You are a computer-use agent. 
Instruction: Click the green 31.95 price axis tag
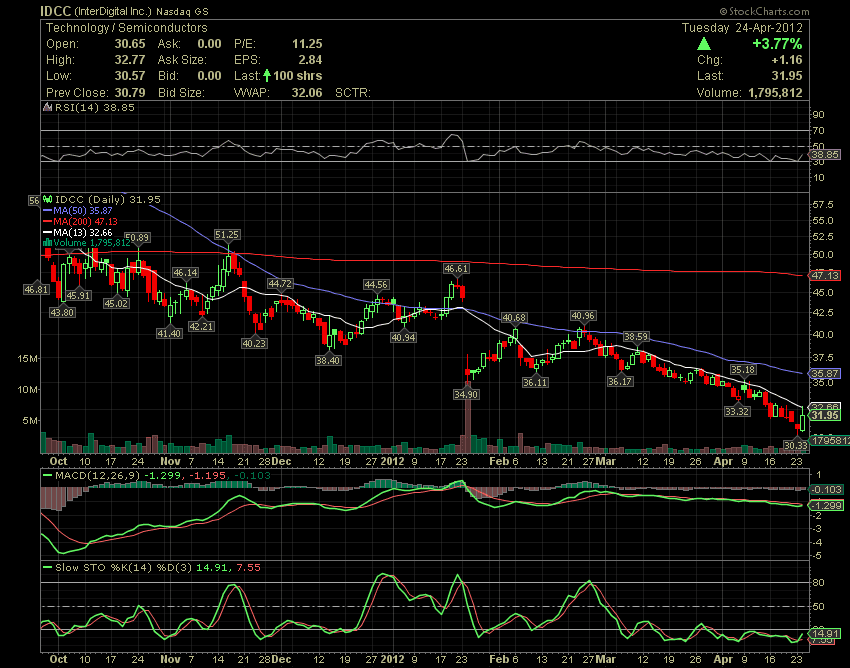point(825,415)
